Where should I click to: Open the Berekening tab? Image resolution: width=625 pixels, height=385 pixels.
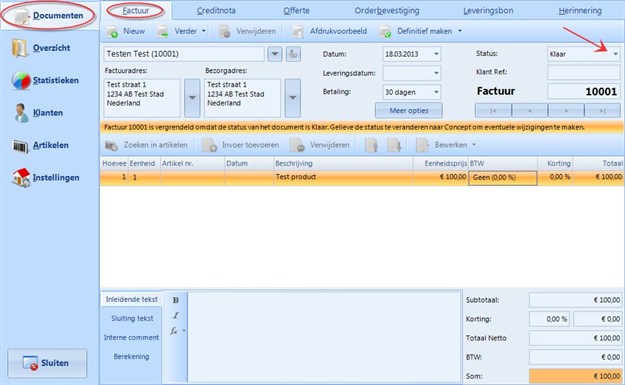click(x=131, y=357)
